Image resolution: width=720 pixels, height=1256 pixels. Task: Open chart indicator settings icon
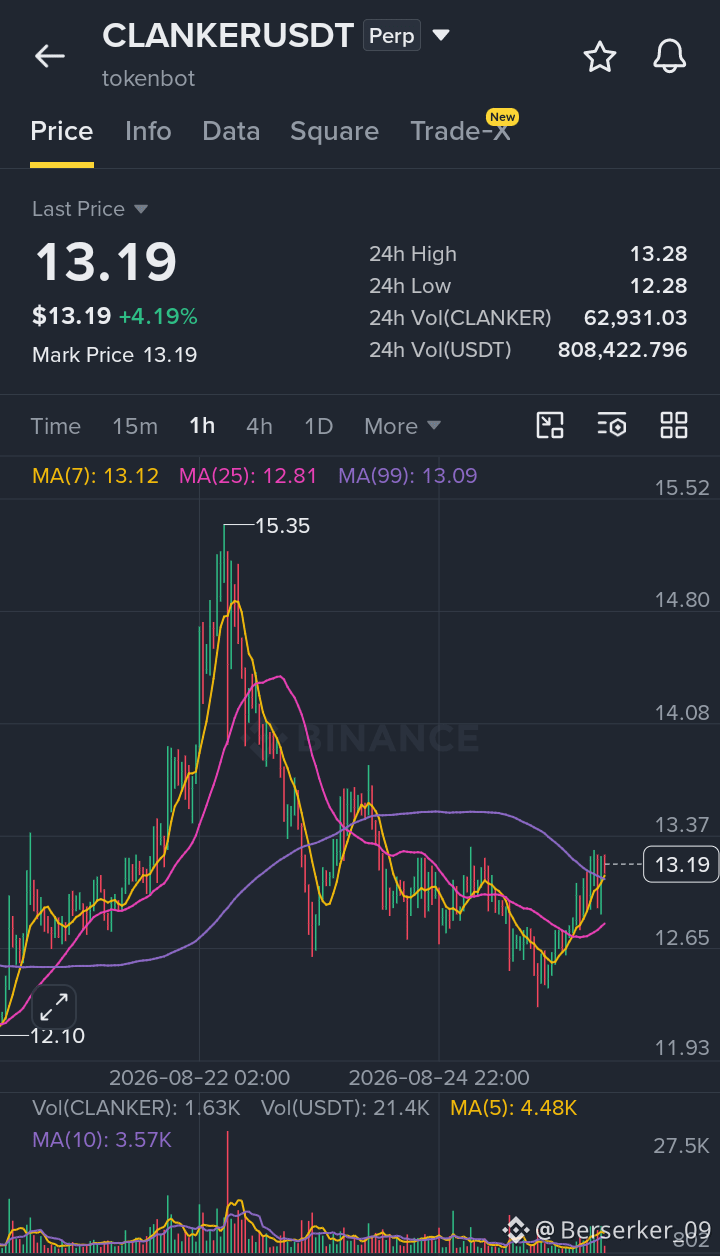612,425
